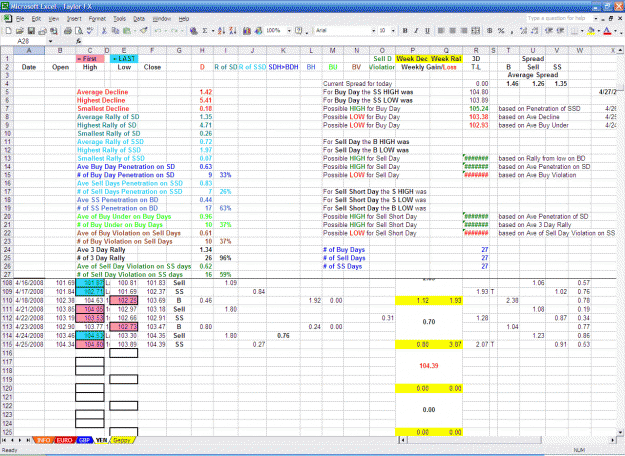625x456 pixels.
Task: Click in the Type a question for help box
Action: coord(558,18)
